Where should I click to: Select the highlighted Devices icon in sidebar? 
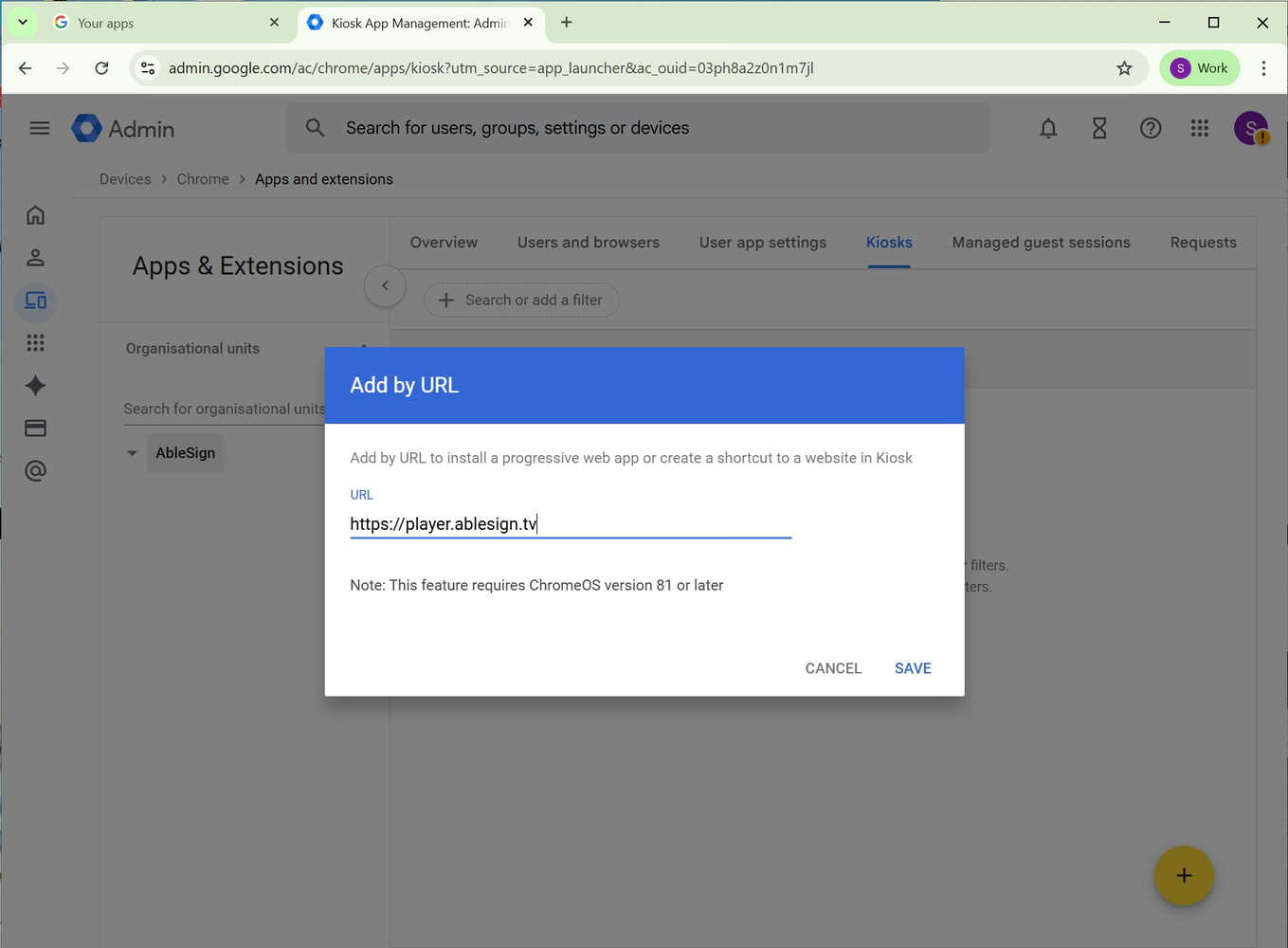point(35,301)
